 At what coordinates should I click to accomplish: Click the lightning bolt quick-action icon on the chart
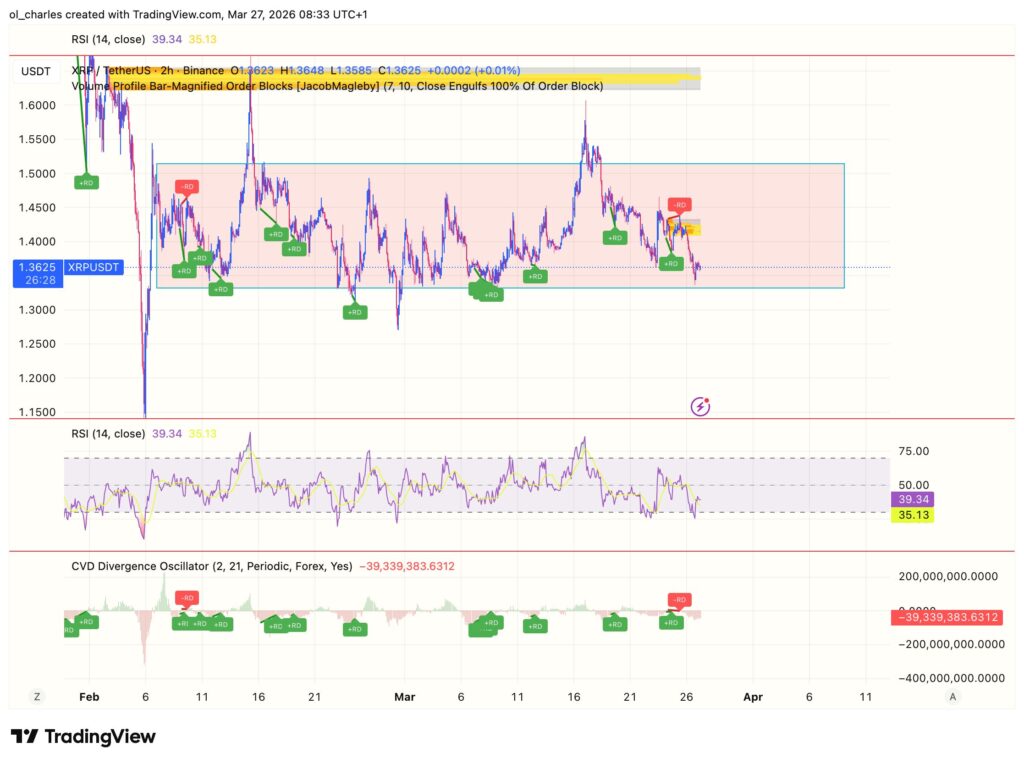coord(699,405)
